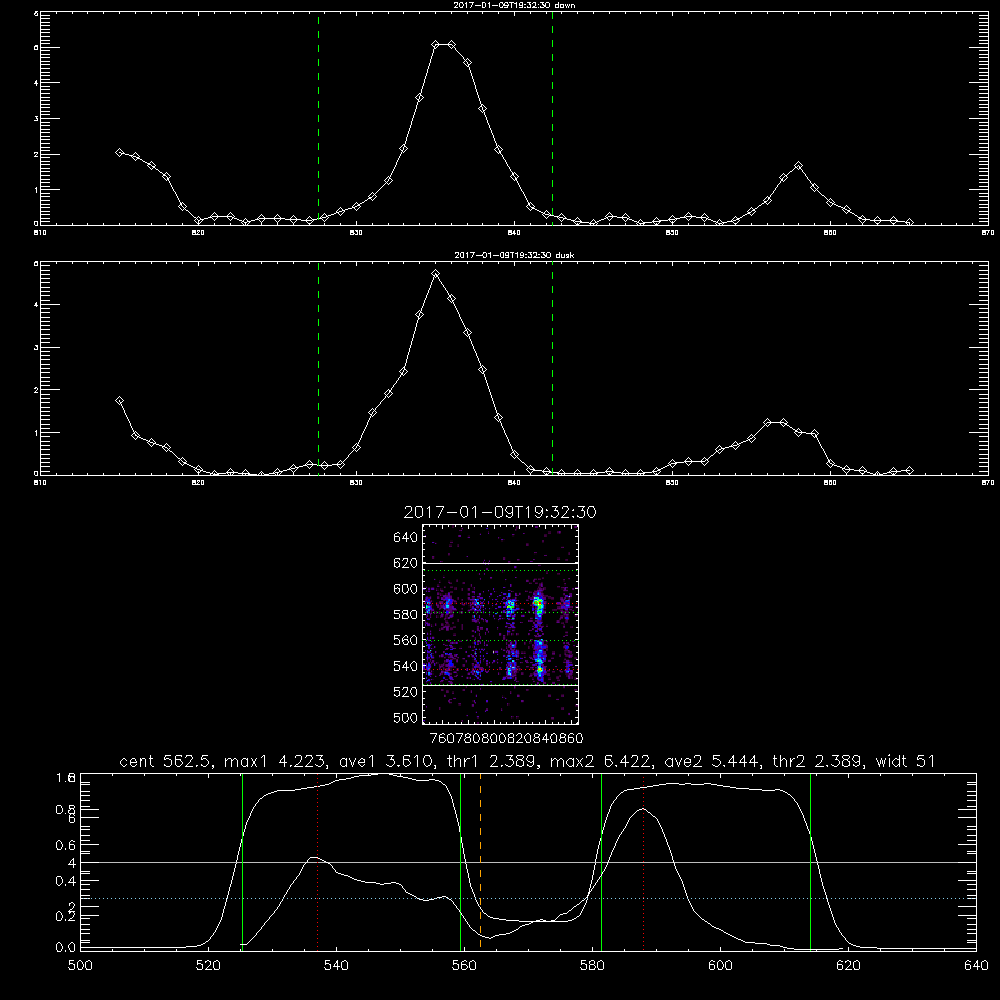The height and width of the screenshot is (1000, 1000).
Task: Click the "cent 562.5" value in stats line
Action: 168,761
